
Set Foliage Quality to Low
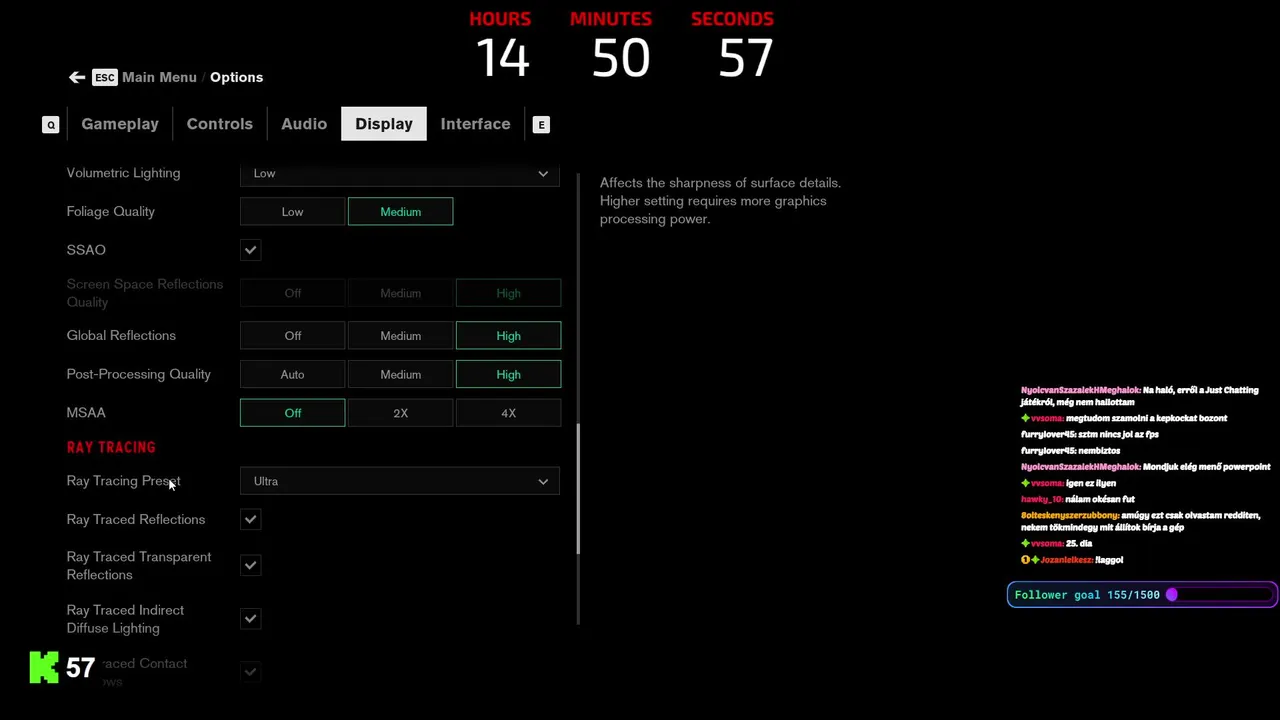tap(292, 212)
